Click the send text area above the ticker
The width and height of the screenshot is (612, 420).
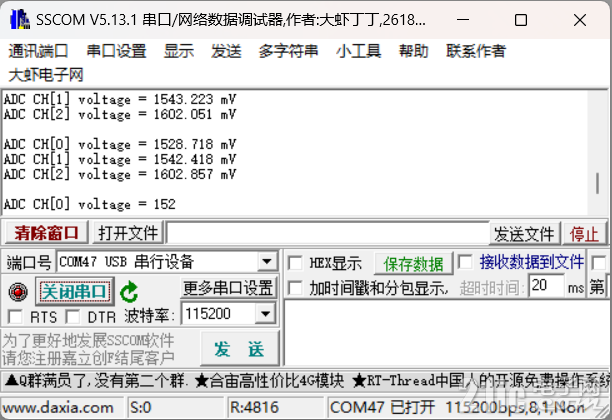[447, 333]
